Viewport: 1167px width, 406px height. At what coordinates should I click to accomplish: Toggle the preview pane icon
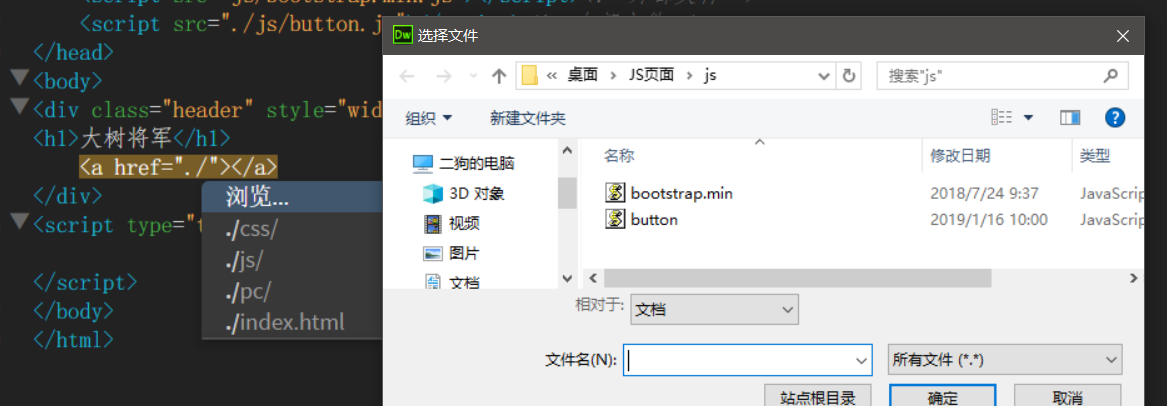click(1070, 117)
